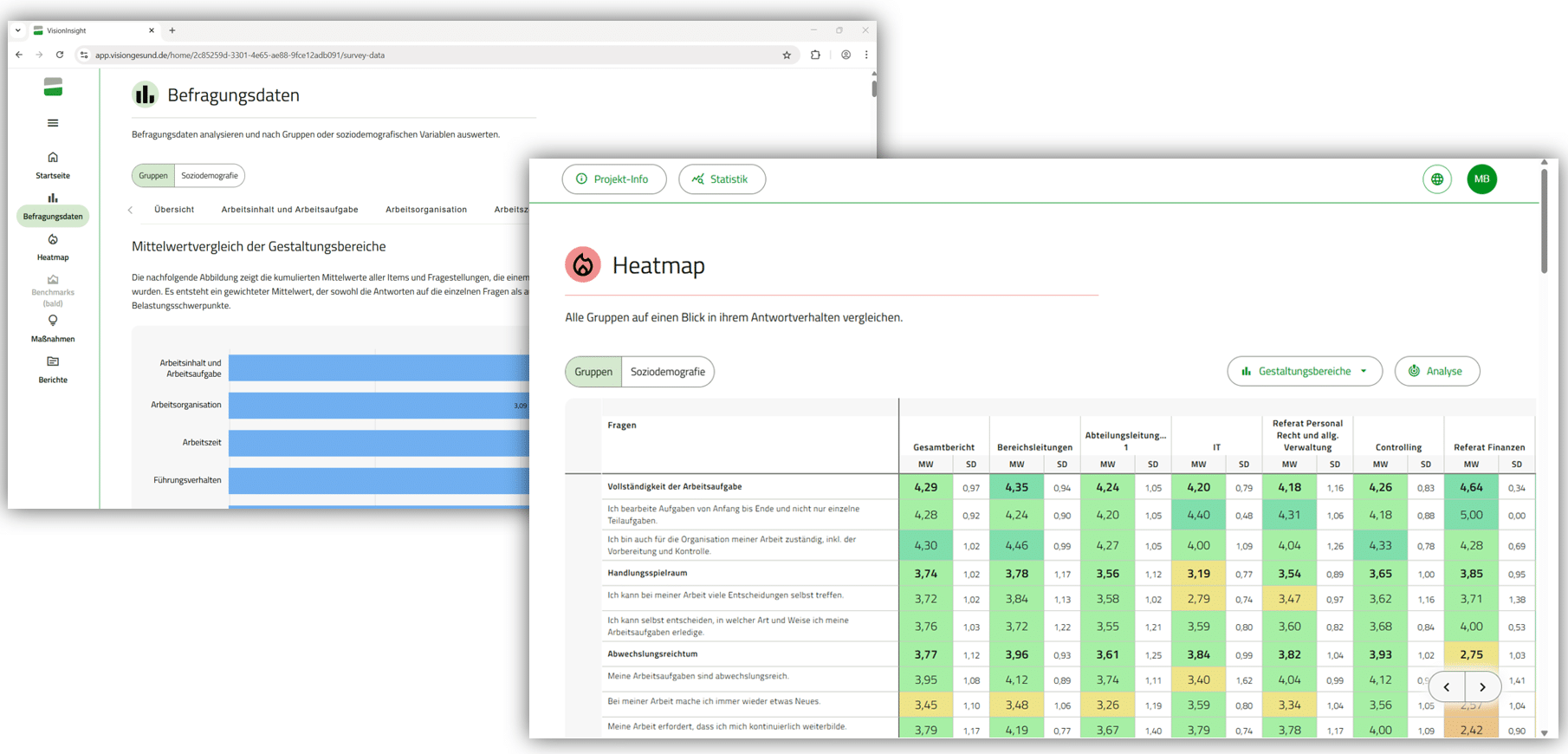Click the Arbeitszeit chart label
Screen dimensions: 1568x754
tap(202, 442)
